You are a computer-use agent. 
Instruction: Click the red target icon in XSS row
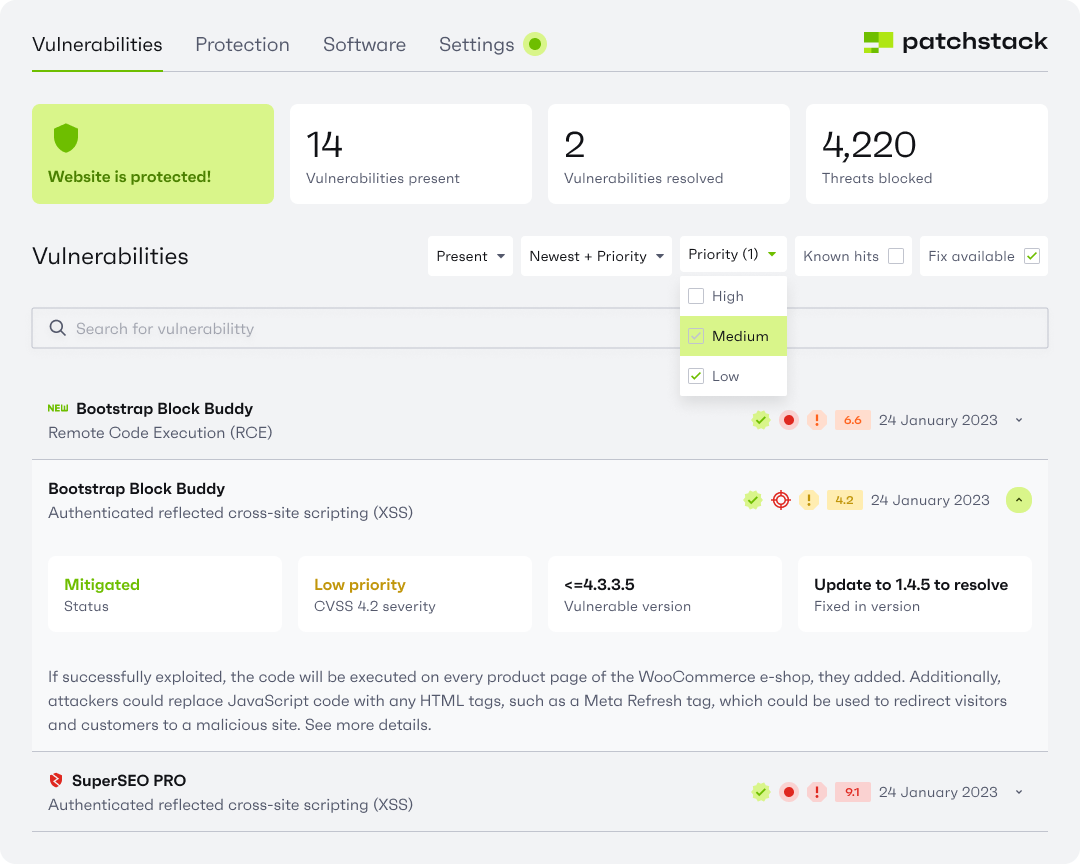coord(781,500)
